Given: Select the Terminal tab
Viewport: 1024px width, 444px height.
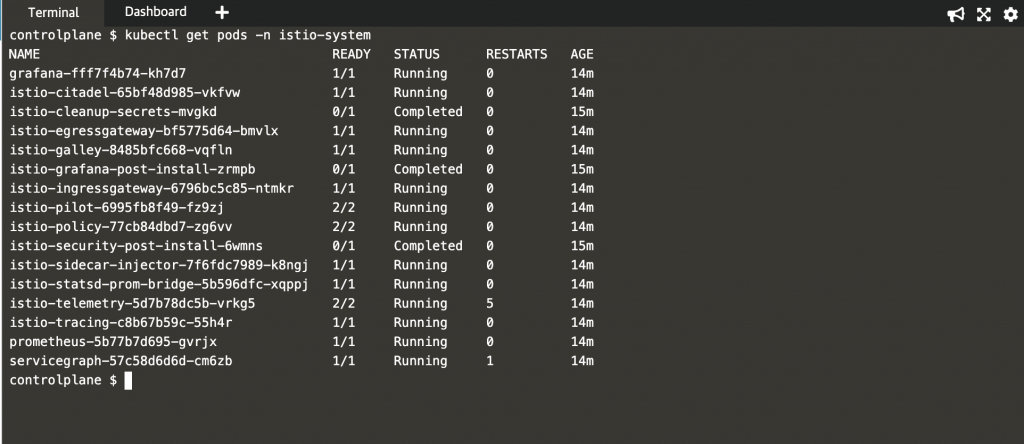Looking at the screenshot, I should click(54, 12).
